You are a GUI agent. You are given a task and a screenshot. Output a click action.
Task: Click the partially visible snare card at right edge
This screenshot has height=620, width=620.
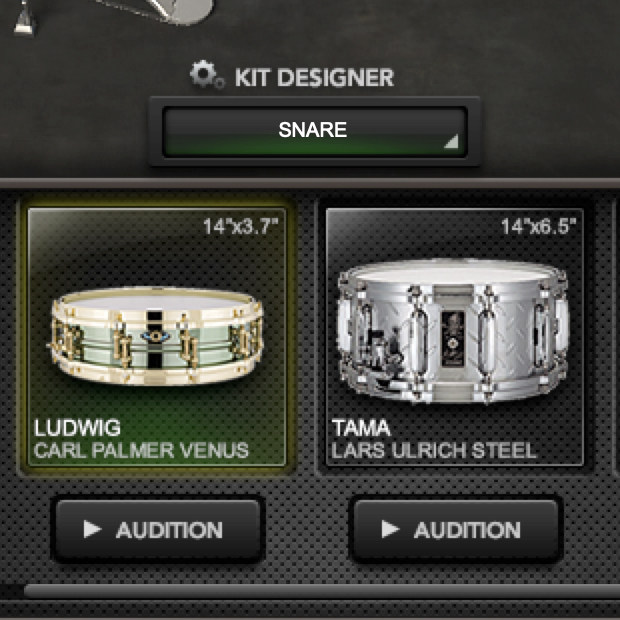617,336
